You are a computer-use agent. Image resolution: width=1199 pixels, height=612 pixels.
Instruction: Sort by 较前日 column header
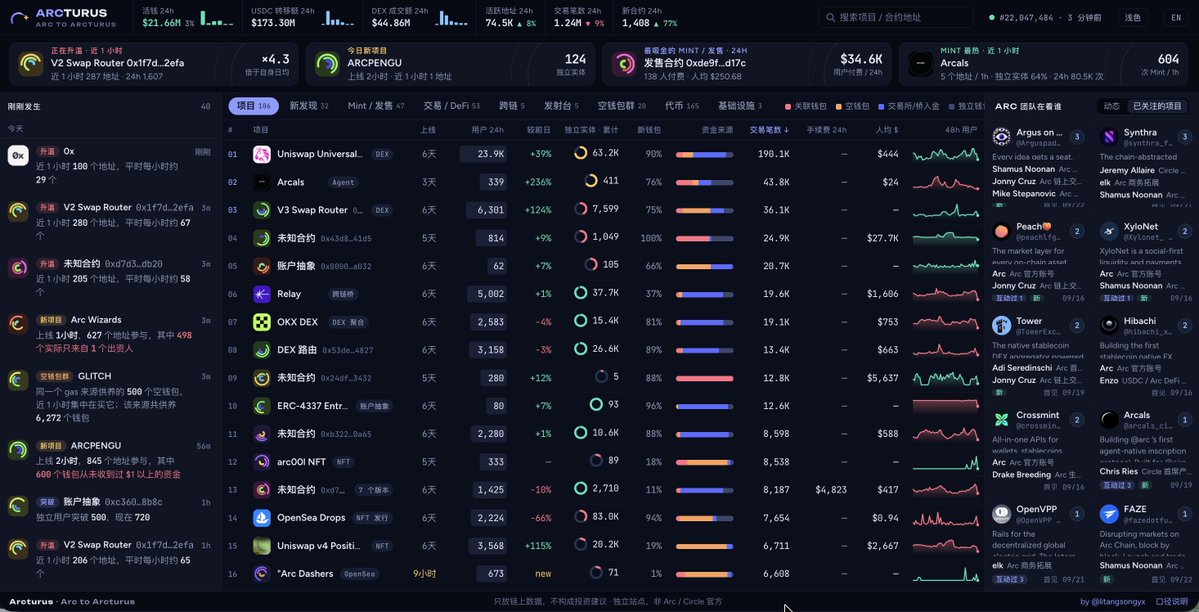tap(539, 130)
